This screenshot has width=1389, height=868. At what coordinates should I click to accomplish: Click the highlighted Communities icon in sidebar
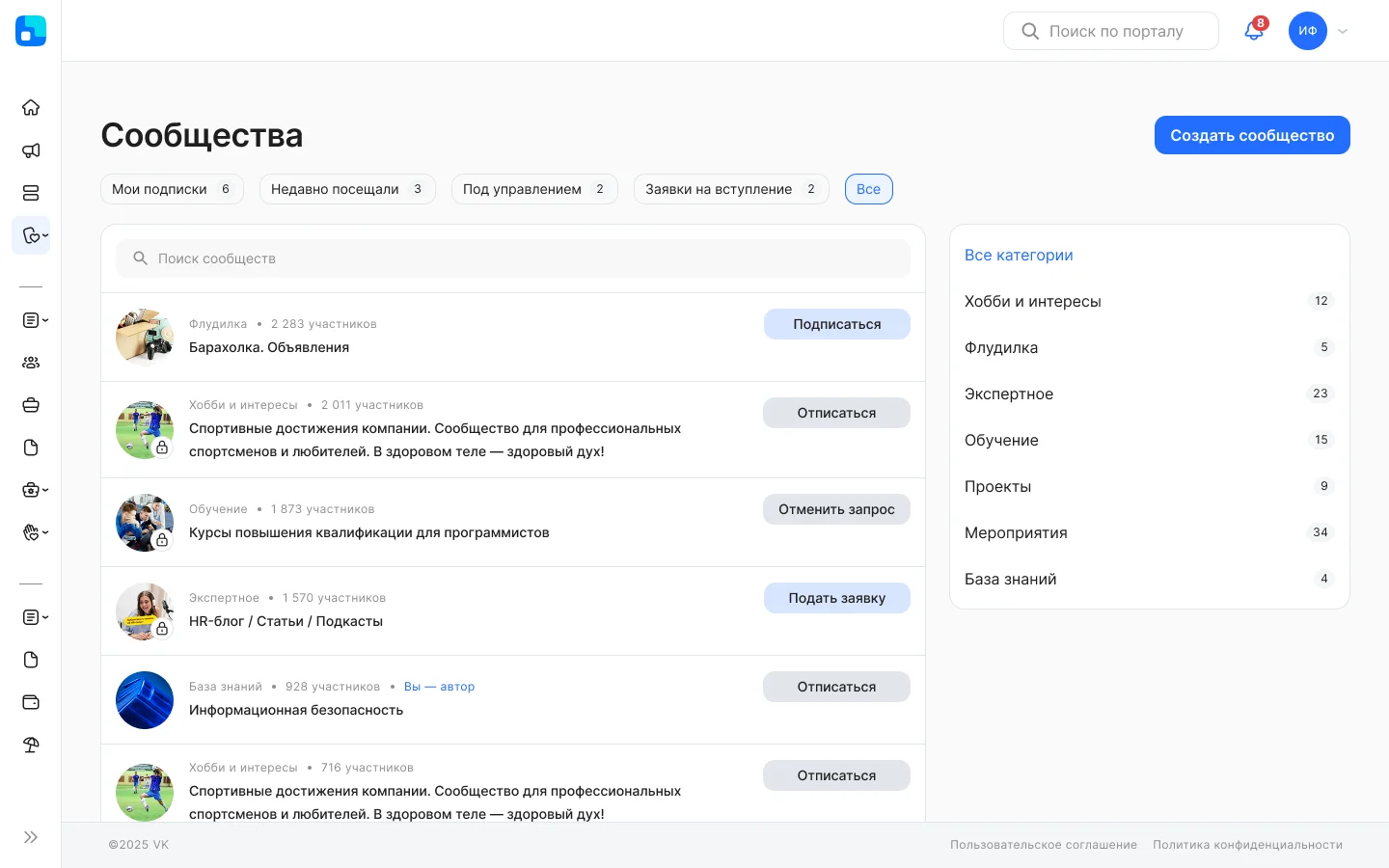click(30, 235)
